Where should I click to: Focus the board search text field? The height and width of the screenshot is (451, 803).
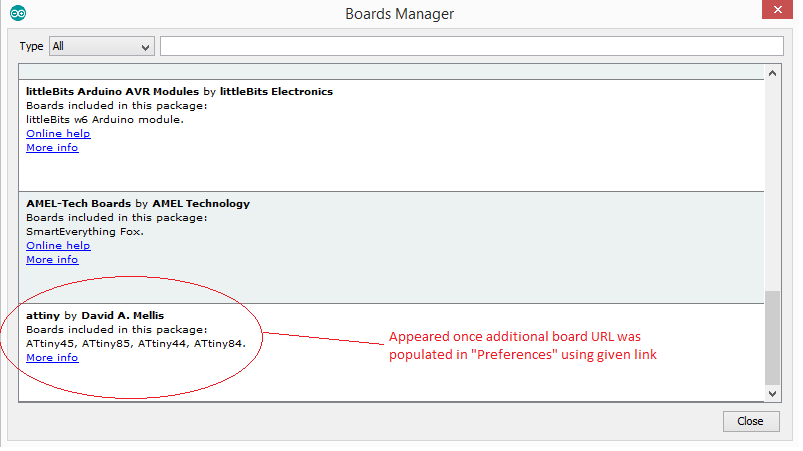click(x=472, y=46)
